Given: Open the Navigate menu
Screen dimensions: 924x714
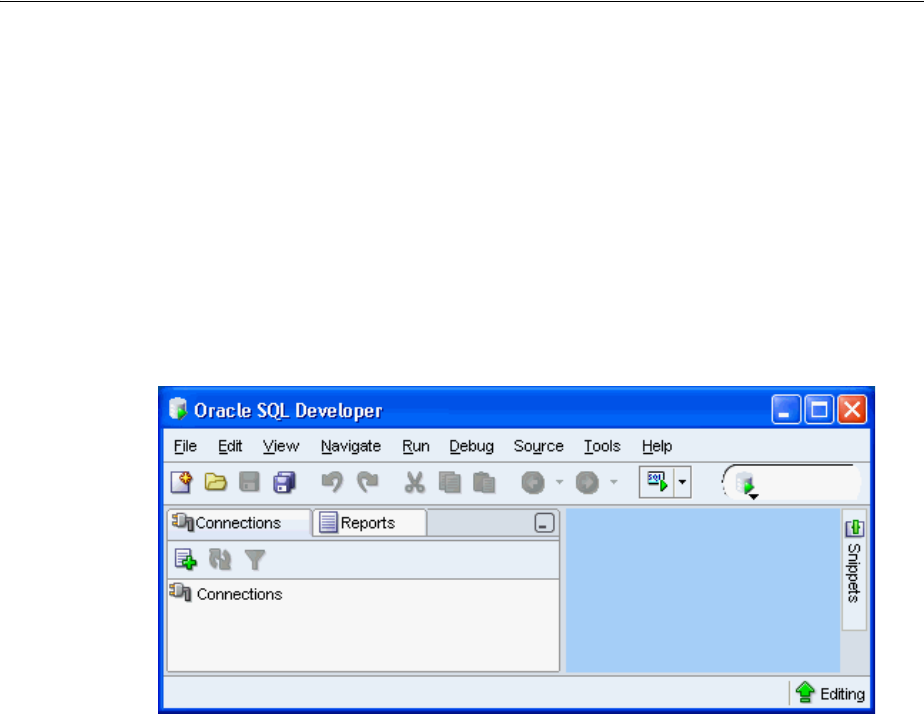Looking at the screenshot, I should point(351,446).
